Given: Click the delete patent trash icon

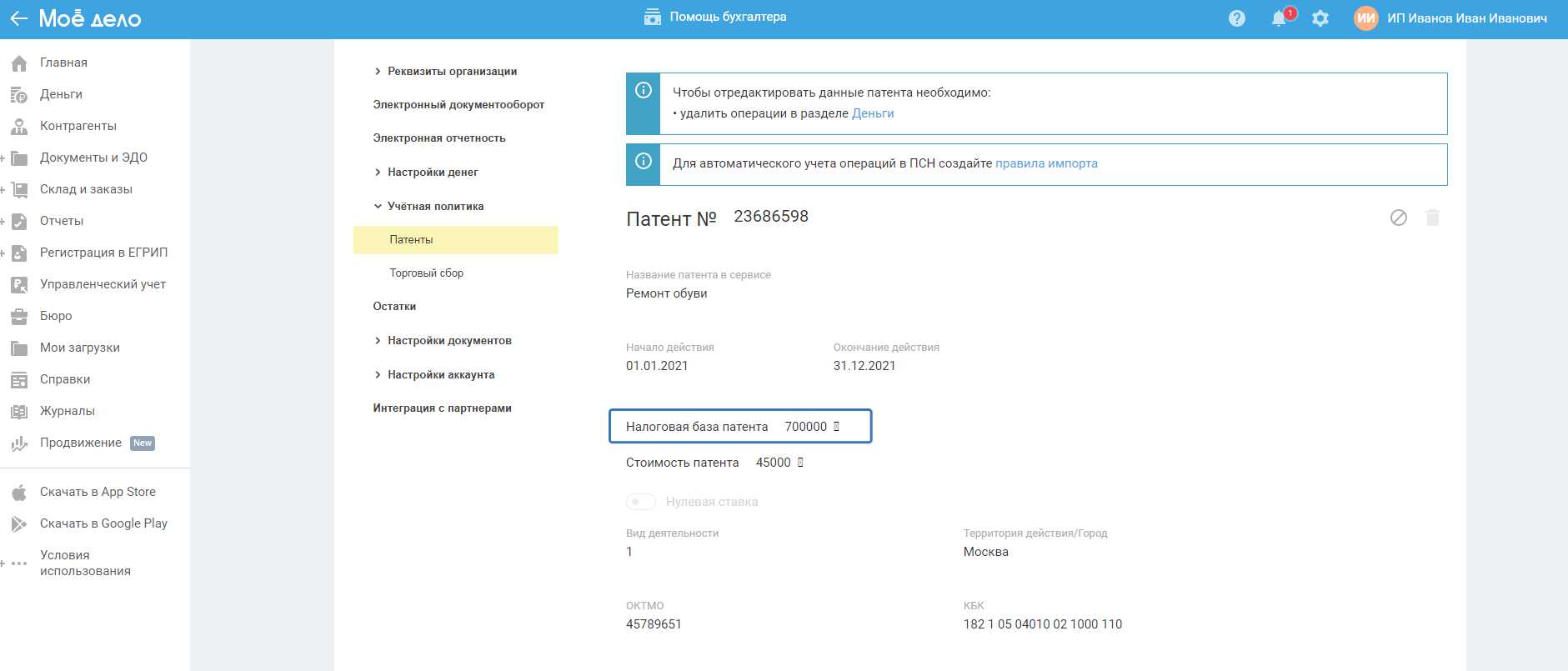Looking at the screenshot, I should click(1433, 218).
